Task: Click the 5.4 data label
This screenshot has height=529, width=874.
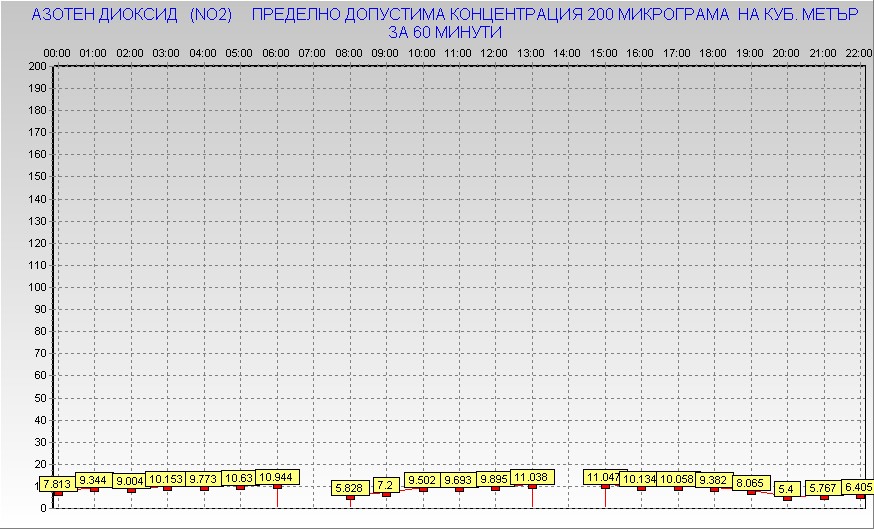Action: point(786,489)
